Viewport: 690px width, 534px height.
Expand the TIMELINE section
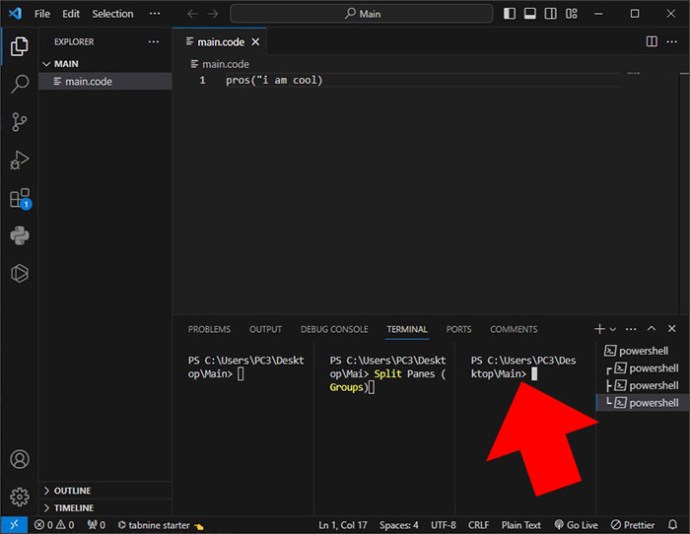tap(105, 508)
